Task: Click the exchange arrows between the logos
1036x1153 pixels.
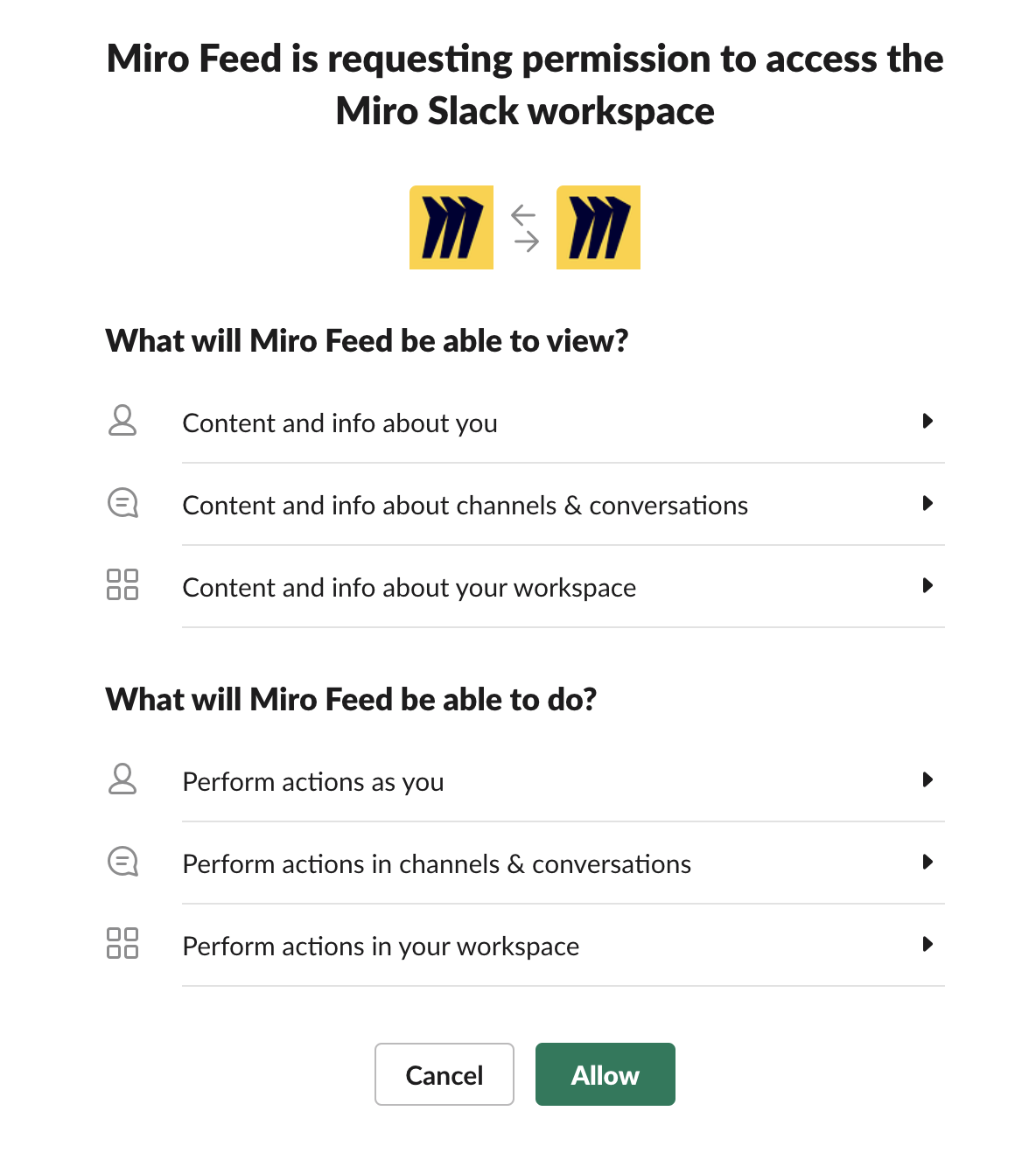Action: [x=525, y=227]
